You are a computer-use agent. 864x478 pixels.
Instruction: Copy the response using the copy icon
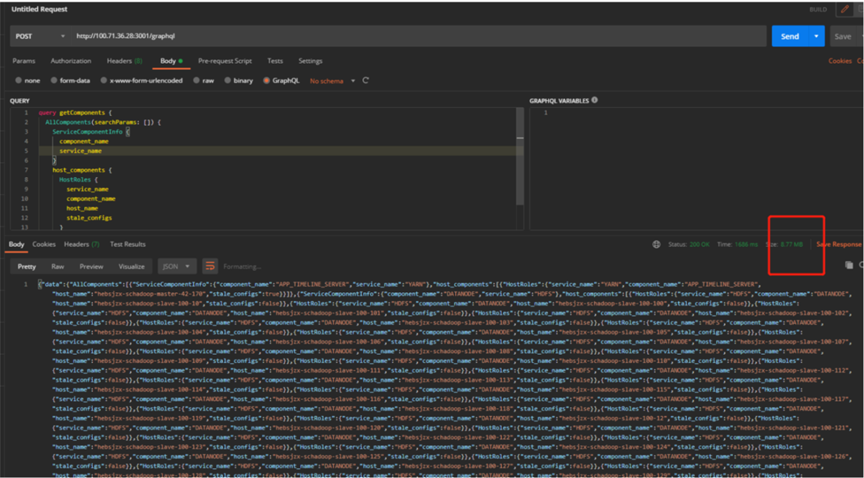[849, 265]
